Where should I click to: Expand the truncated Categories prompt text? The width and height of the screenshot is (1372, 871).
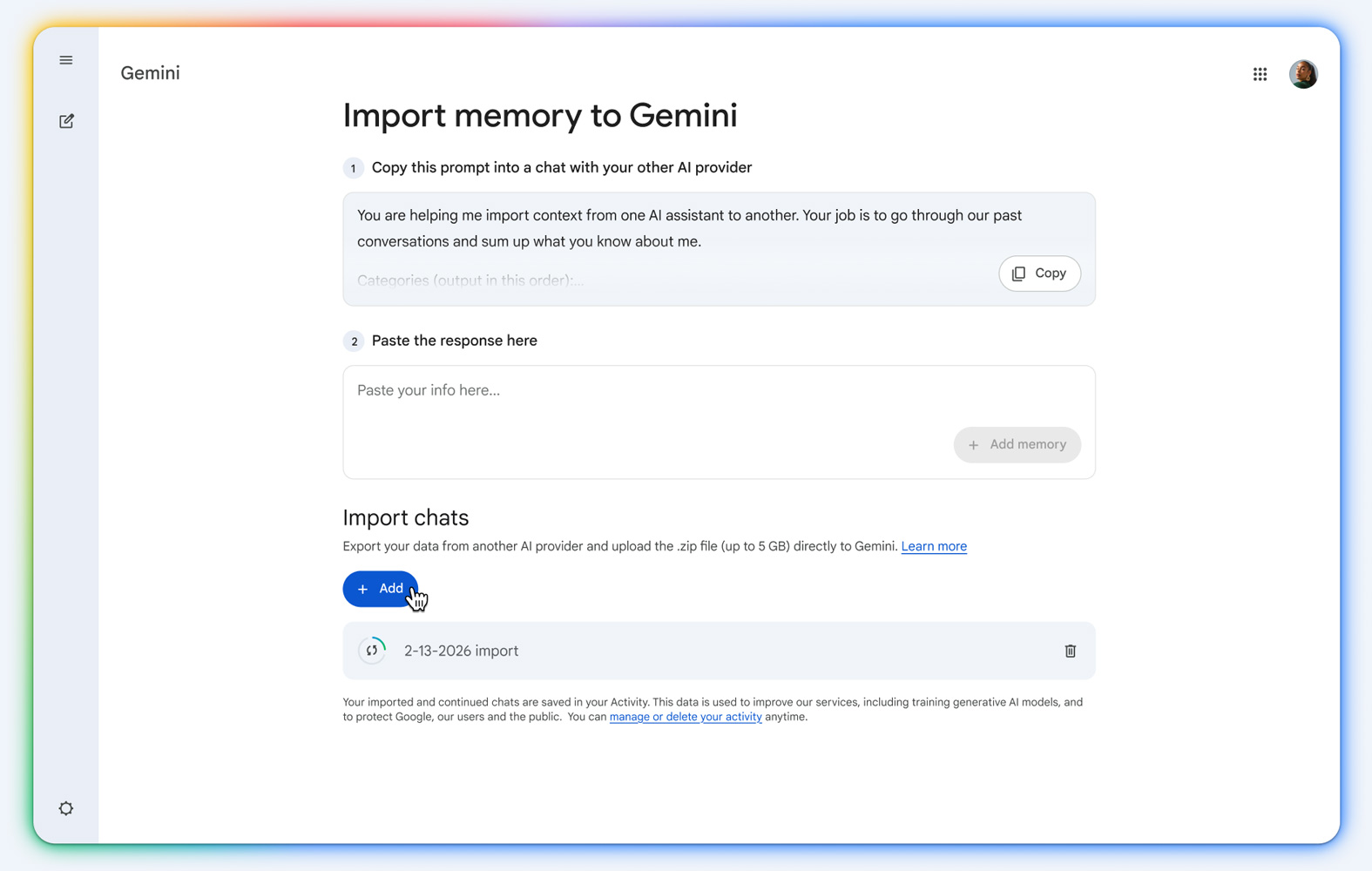pyautogui.click(x=470, y=280)
